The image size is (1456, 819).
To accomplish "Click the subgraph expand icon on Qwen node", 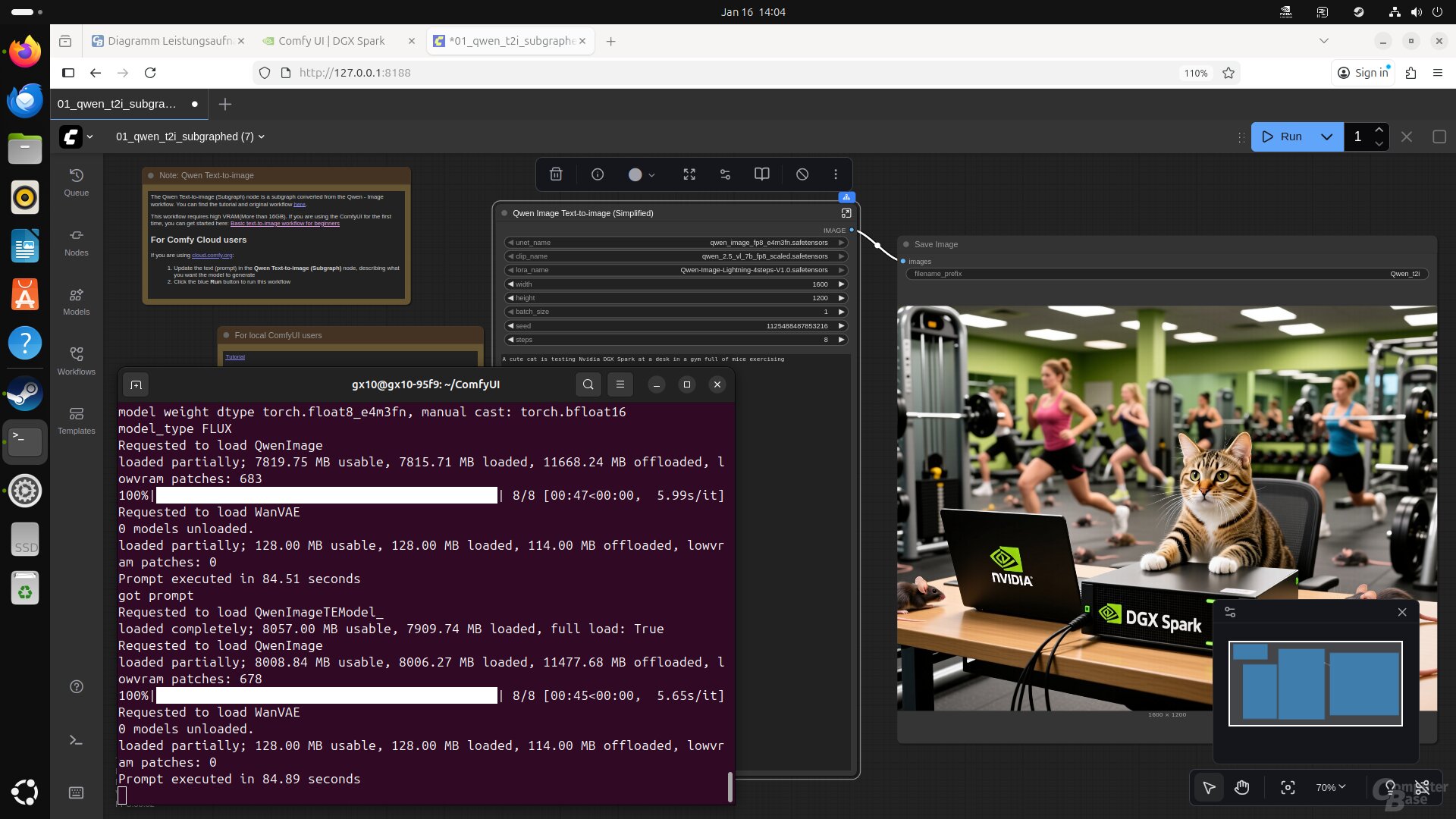I will pos(846,213).
